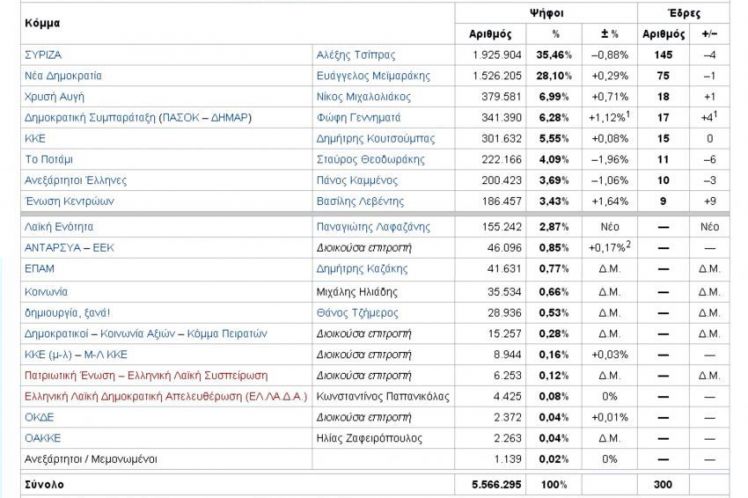Viewport: 748px width, 498px height.
Task: Open the ΕΠΑΜ party link
Action: 39,270
